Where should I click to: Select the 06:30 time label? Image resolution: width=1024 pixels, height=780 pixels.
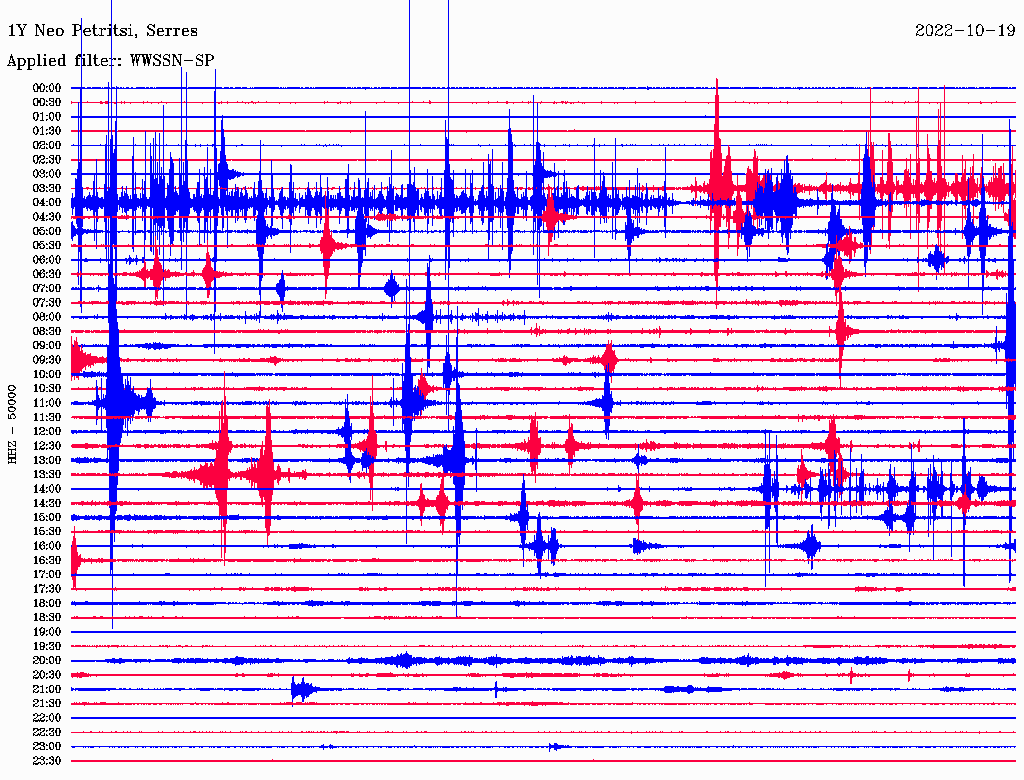(x=47, y=274)
